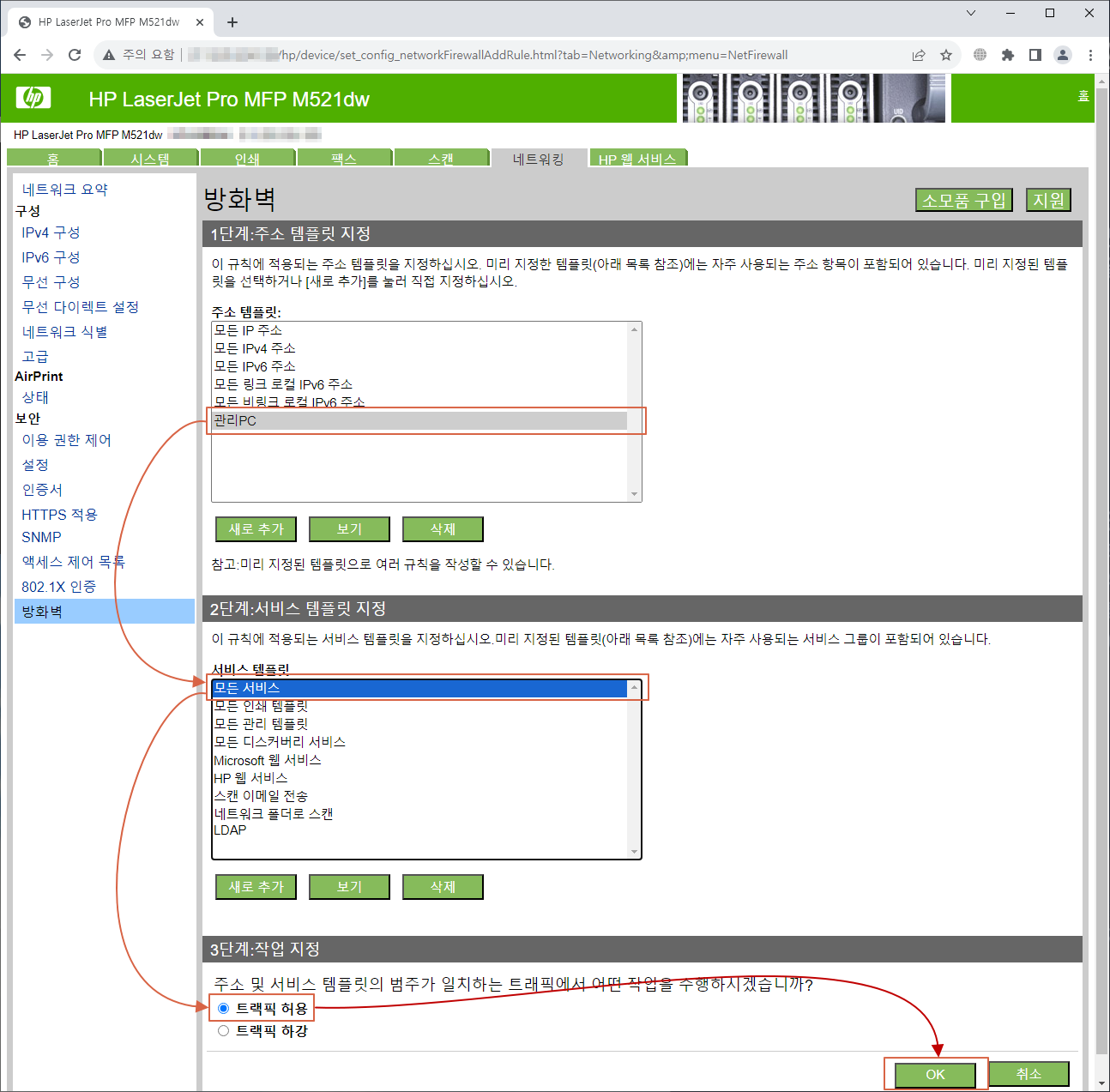Click the 지원 button
The width and height of the screenshot is (1110, 1092).
[1048, 200]
